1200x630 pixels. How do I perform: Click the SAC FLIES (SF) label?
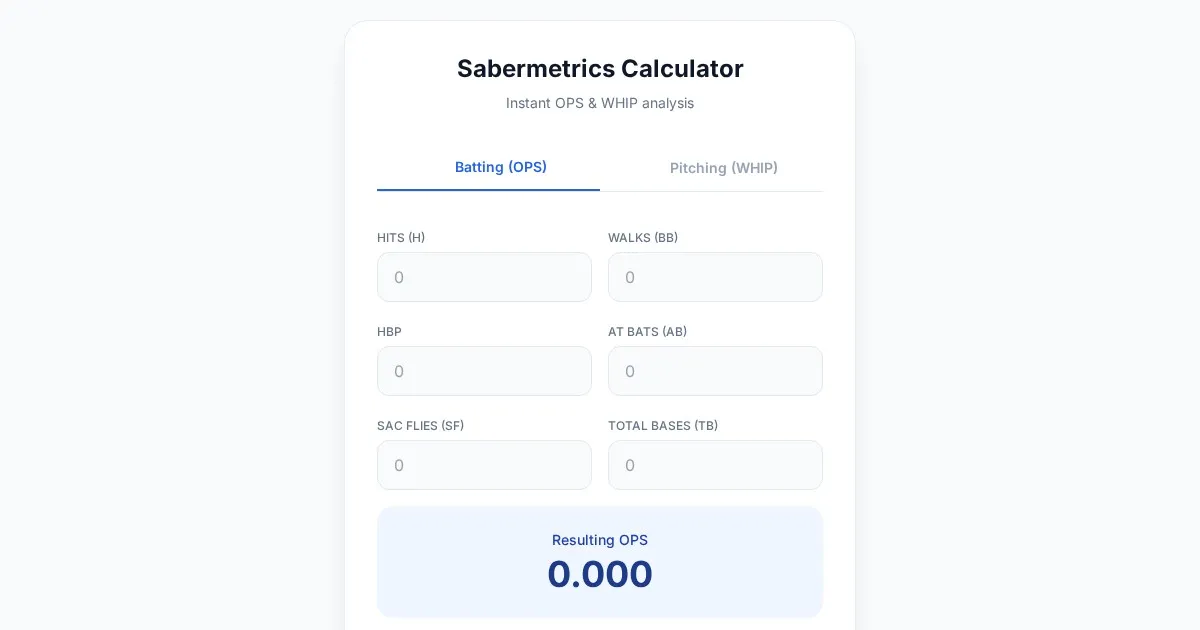pos(420,426)
